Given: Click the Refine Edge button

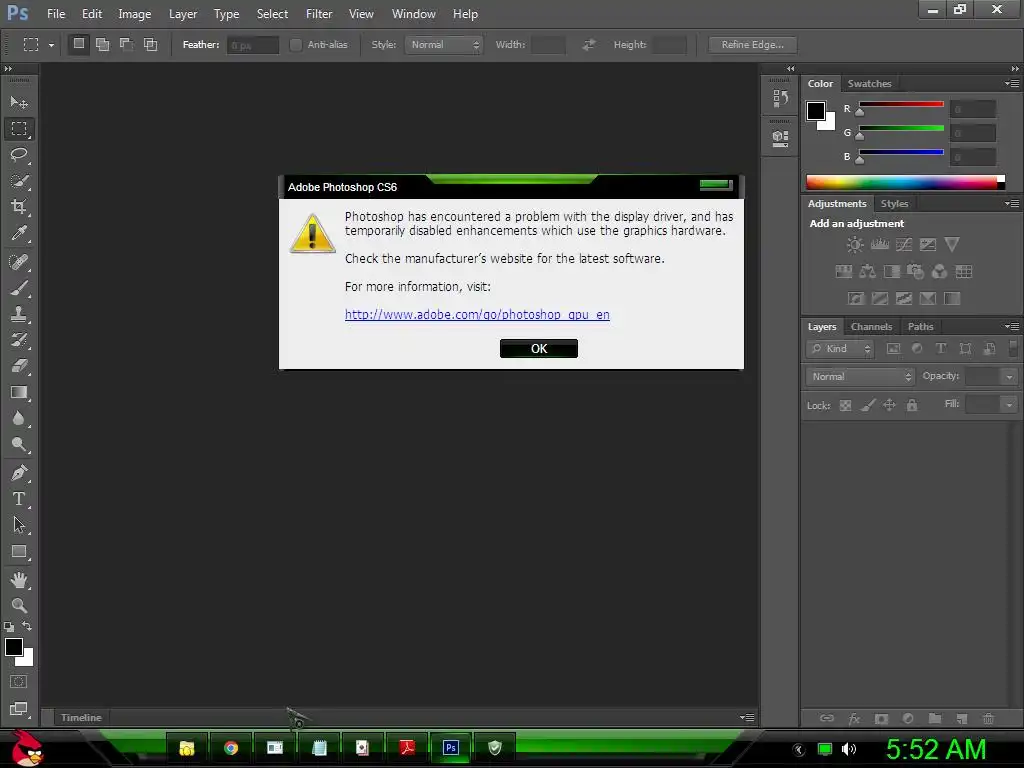Looking at the screenshot, I should pyautogui.click(x=752, y=44).
